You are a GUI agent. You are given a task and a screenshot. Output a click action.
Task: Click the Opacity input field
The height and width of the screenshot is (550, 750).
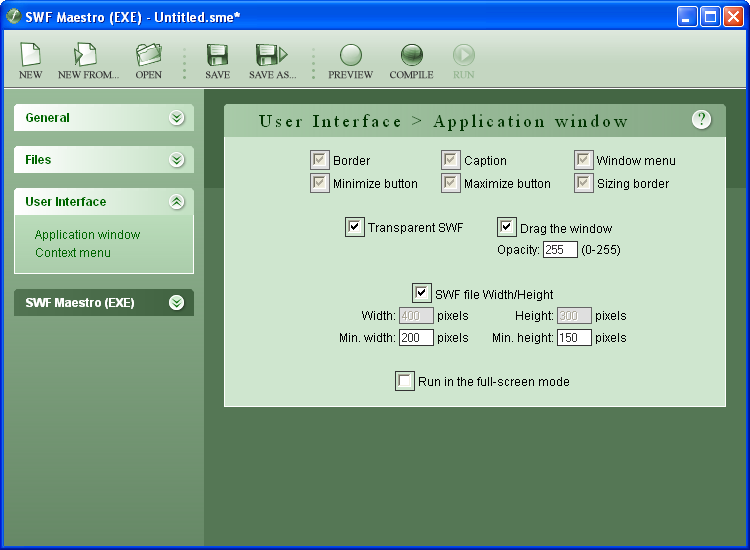(560, 250)
